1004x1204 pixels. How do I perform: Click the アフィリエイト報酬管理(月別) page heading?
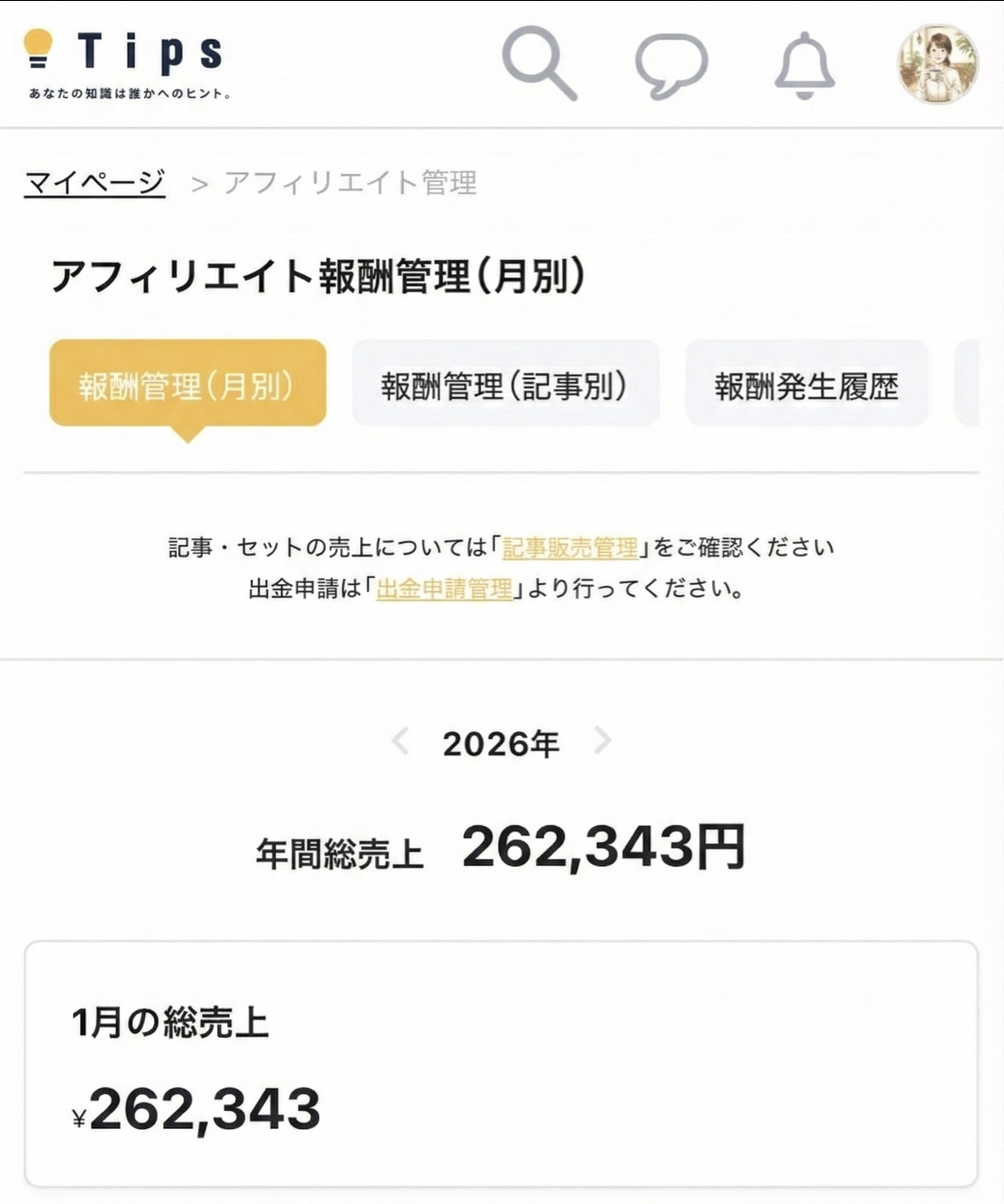click(318, 276)
